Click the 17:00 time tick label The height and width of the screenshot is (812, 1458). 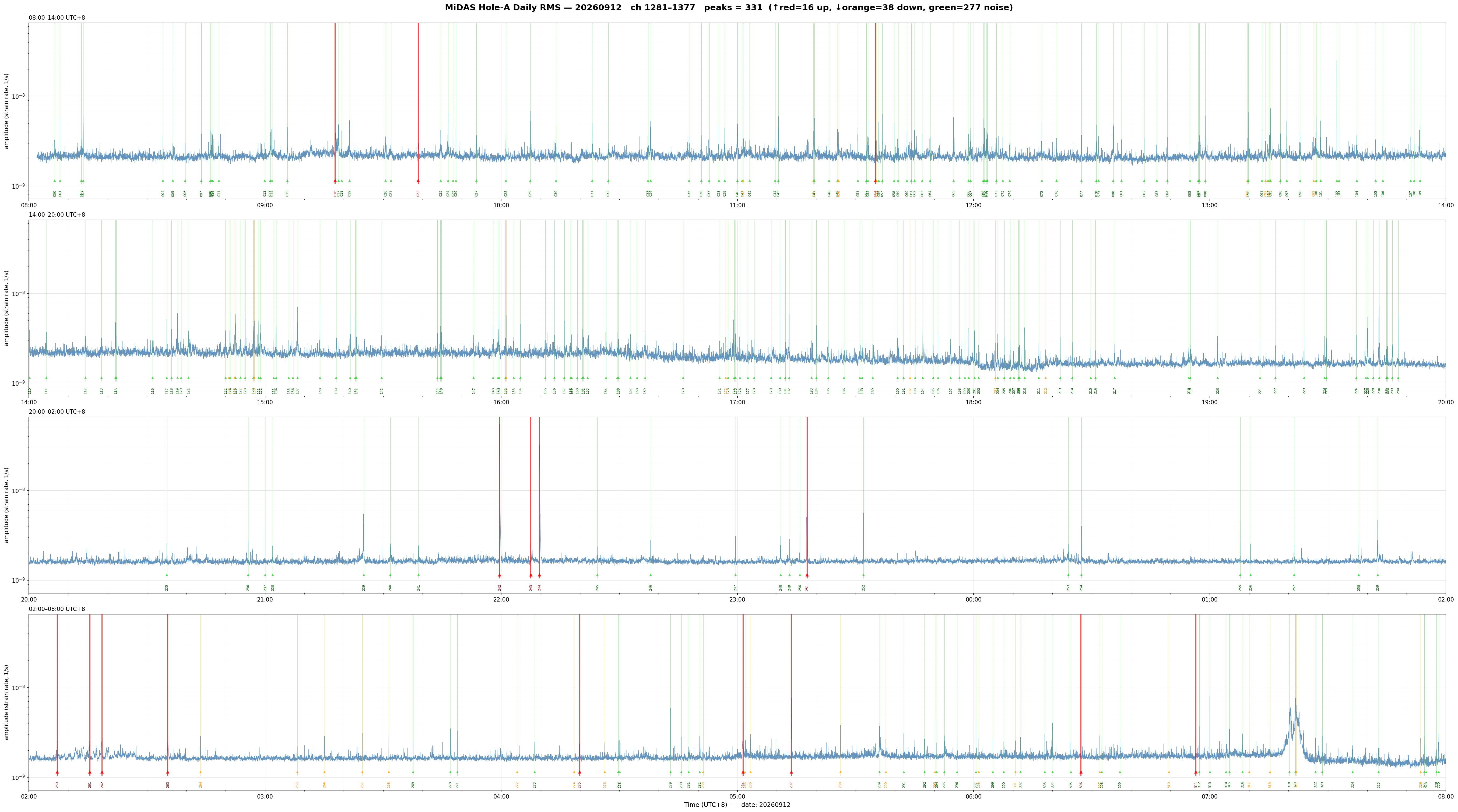(737, 402)
